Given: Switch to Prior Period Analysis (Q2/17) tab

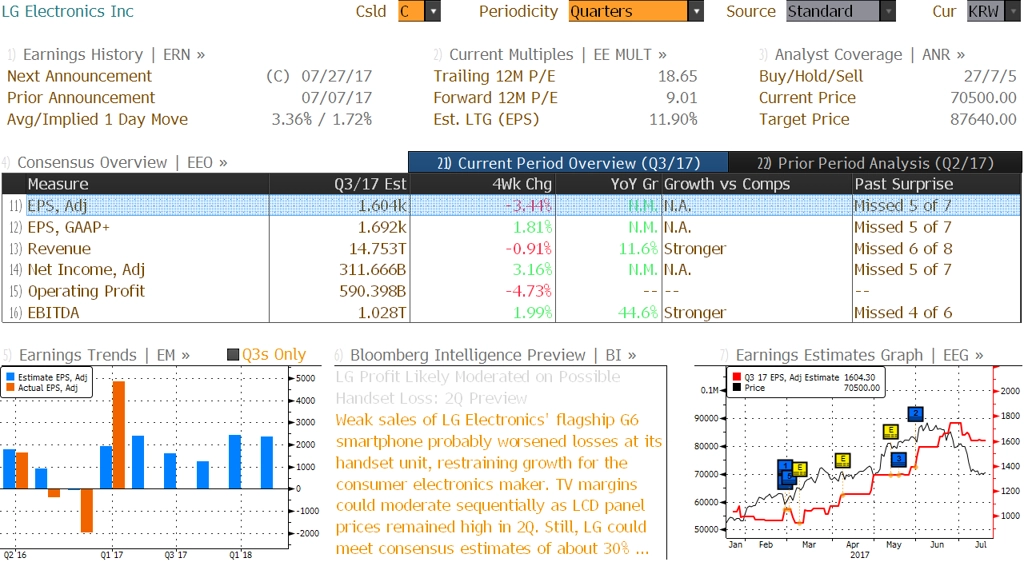Looking at the screenshot, I should [875, 163].
